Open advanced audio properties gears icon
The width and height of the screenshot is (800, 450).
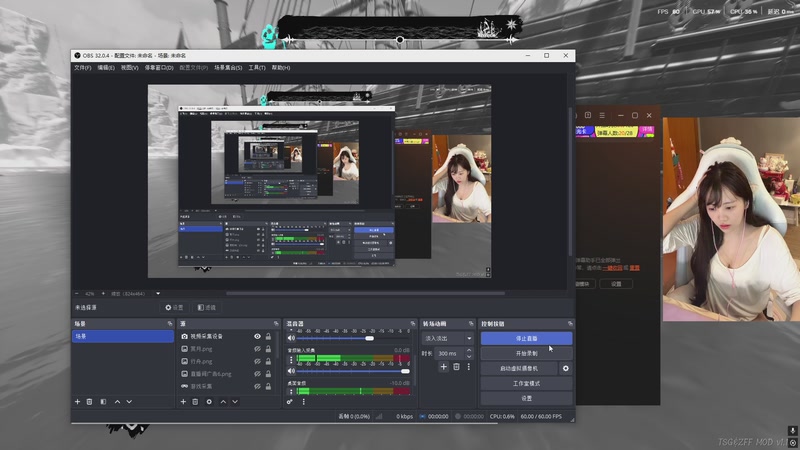290,402
